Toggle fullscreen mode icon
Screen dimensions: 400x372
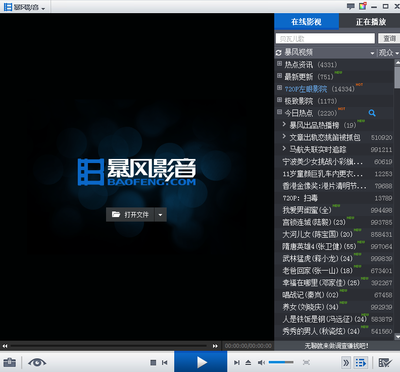point(306,362)
